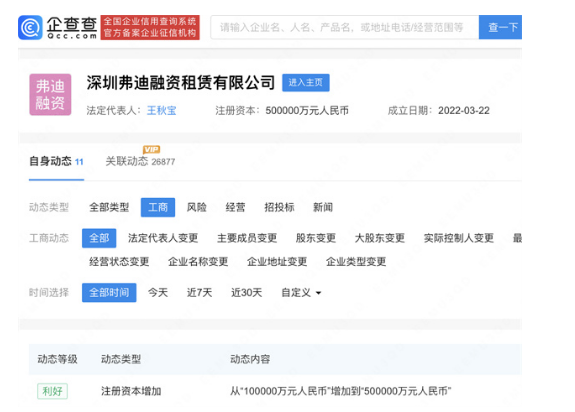
Task: Switch to the 关联动态 tab
Action: (140, 161)
